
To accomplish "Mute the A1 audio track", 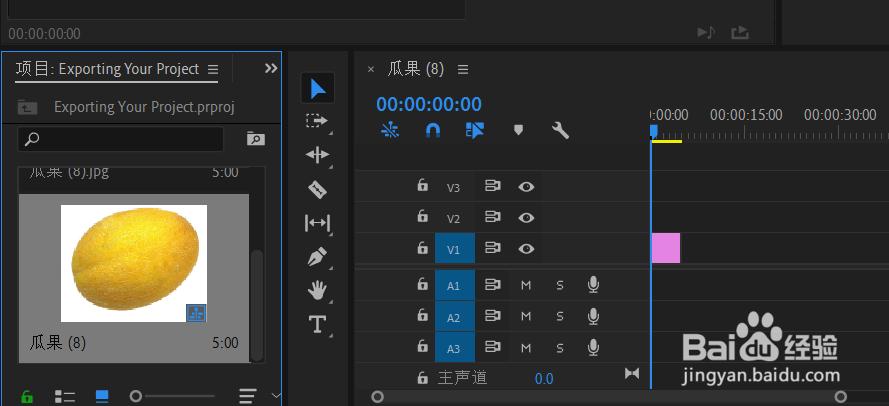I will click(x=526, y=286).
